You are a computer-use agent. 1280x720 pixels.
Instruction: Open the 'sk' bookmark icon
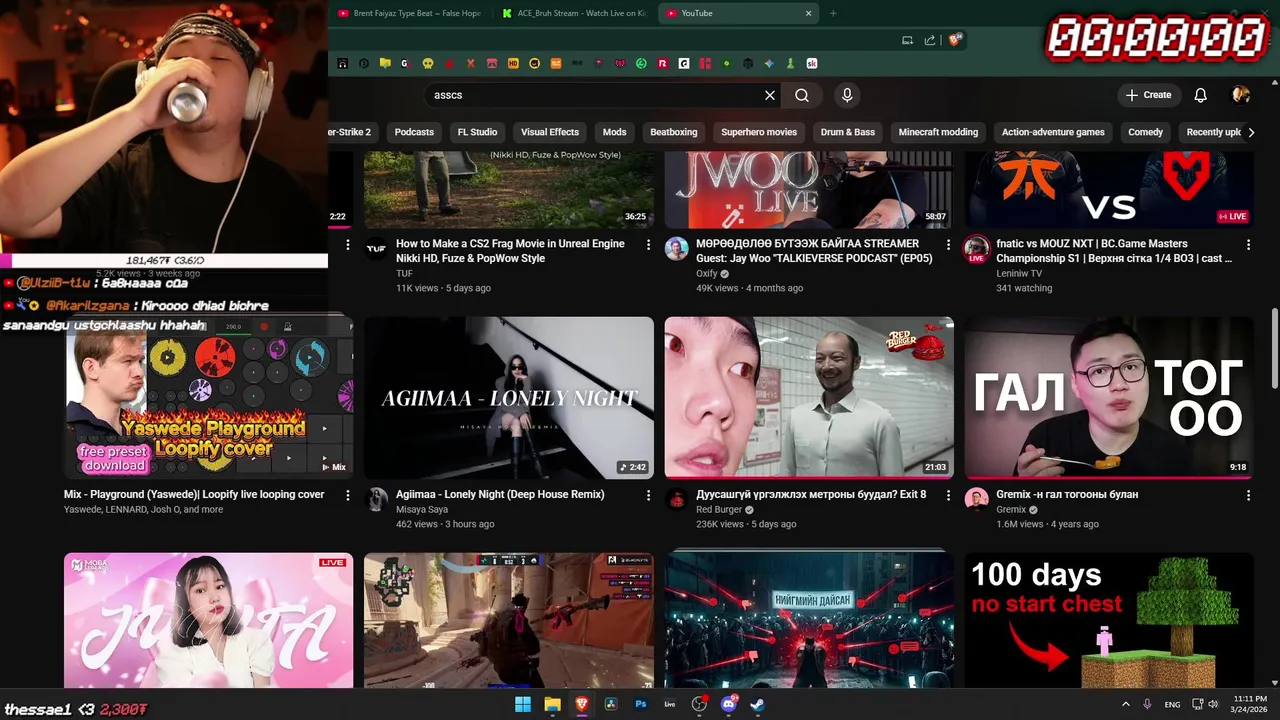812,63
